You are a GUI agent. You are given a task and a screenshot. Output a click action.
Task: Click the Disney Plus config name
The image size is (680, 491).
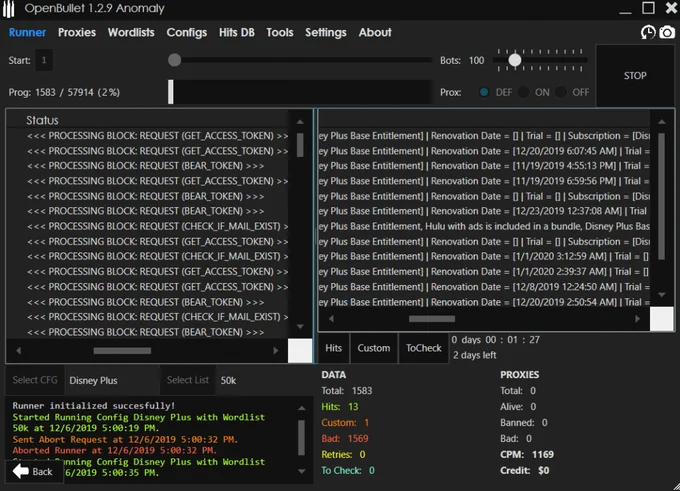(93, 380)
